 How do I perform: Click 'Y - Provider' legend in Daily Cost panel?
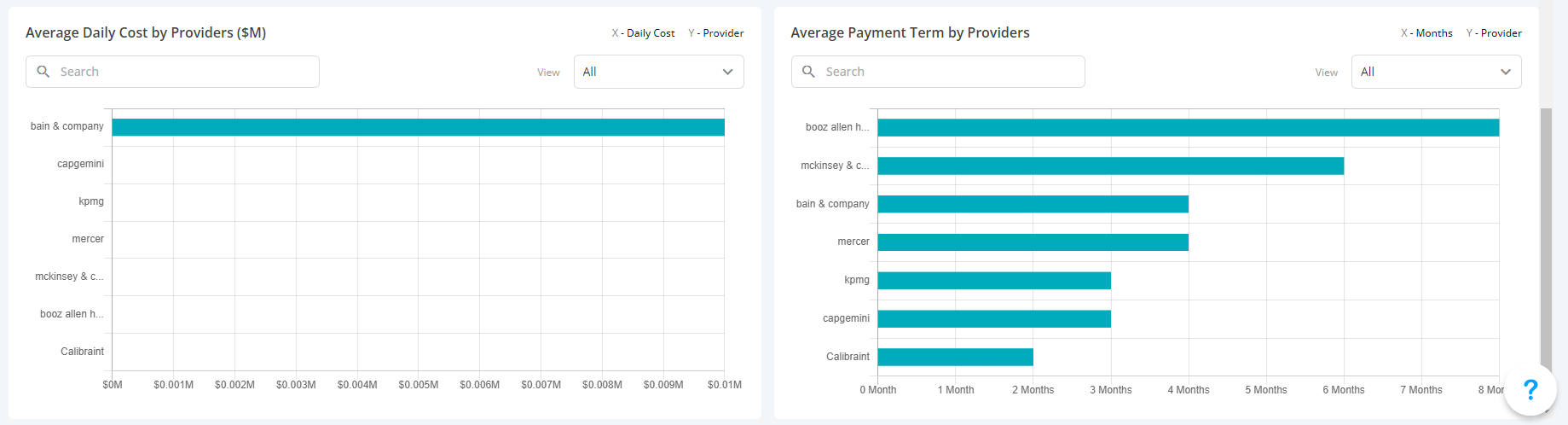click(716, 33)
